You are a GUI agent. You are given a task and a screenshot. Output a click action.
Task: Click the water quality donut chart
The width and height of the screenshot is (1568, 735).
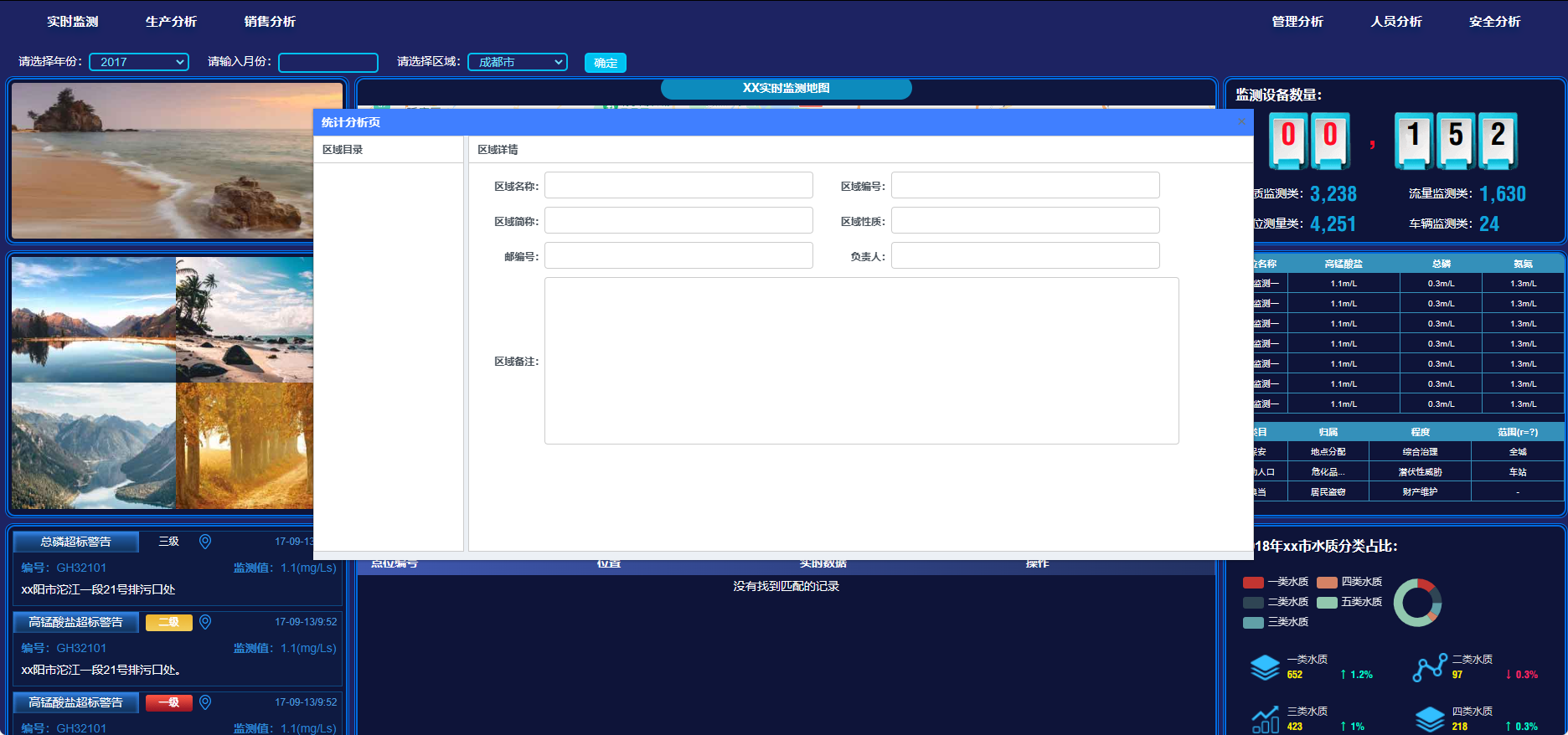coord(1417,603)
